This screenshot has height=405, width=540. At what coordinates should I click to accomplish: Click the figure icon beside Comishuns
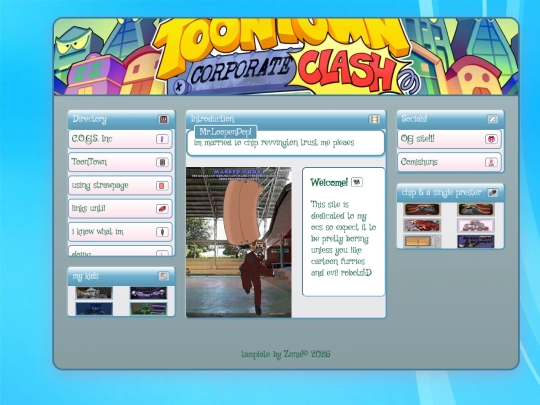[491, 162]
